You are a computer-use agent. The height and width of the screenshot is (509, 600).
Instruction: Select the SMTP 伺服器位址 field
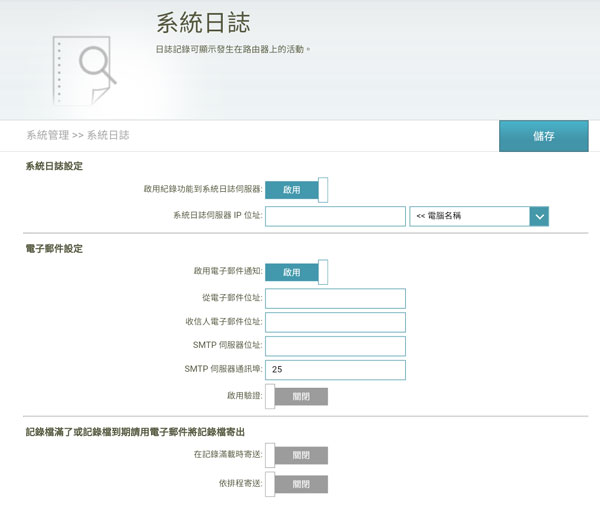coord(335,346)
